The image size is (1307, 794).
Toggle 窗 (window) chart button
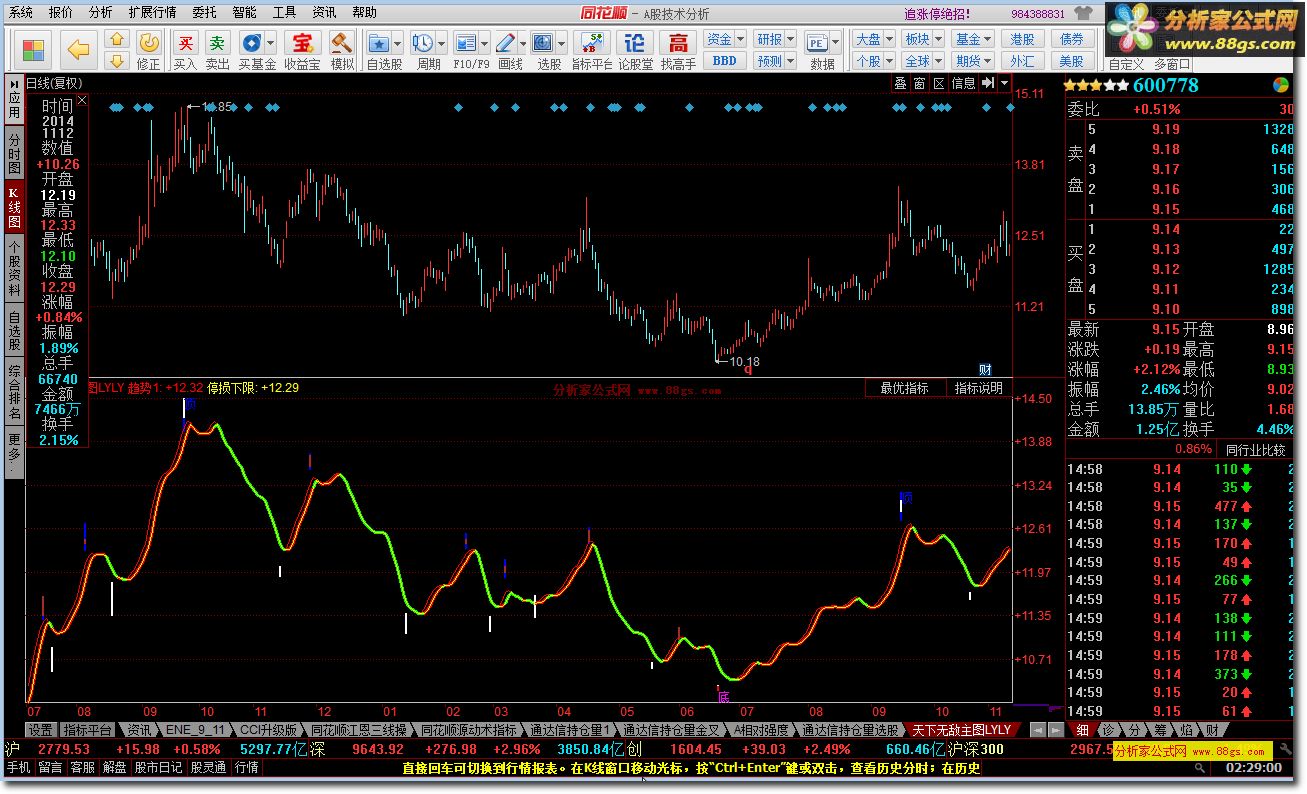tap(920, 83)
